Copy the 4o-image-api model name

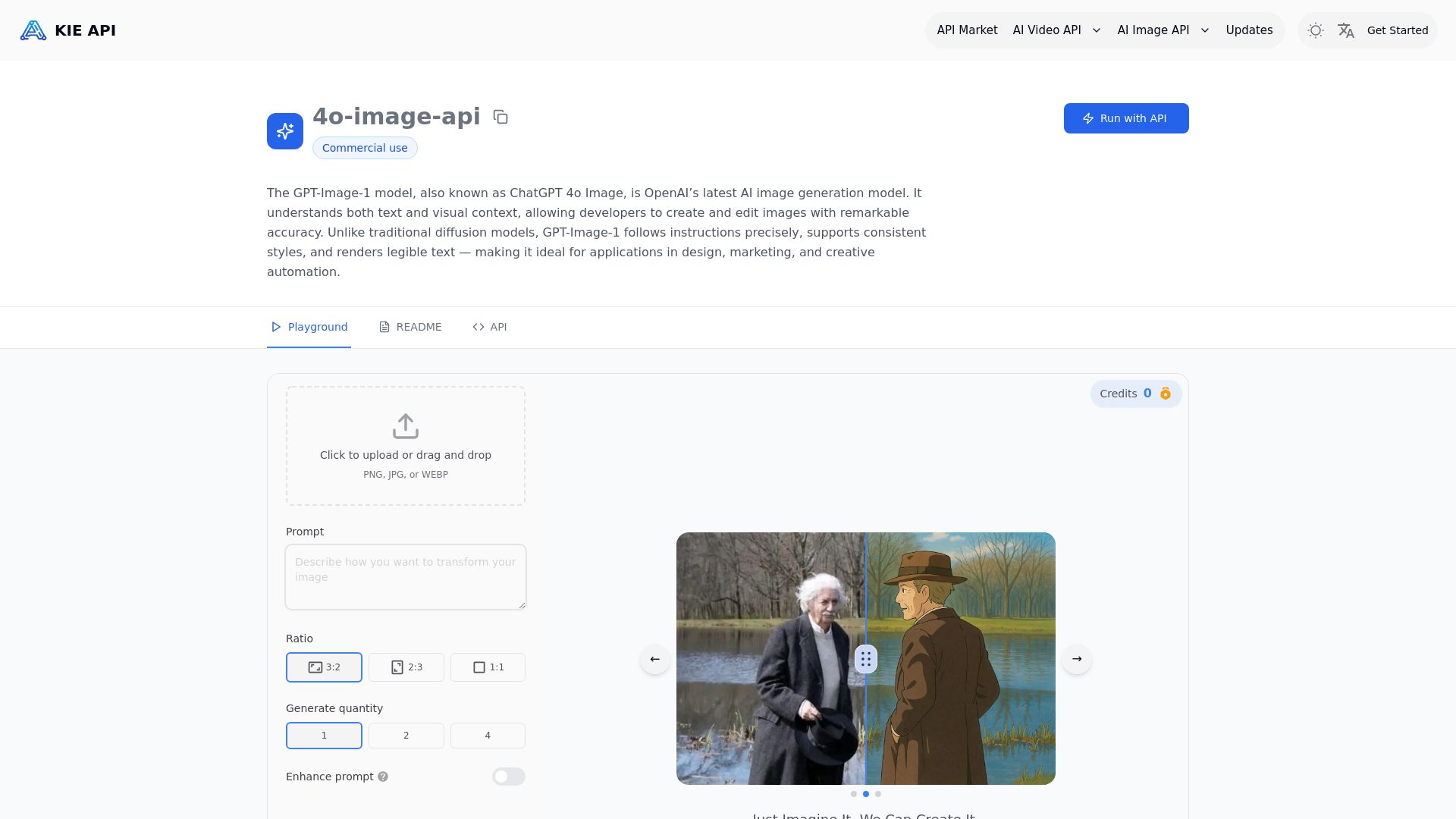500,117
